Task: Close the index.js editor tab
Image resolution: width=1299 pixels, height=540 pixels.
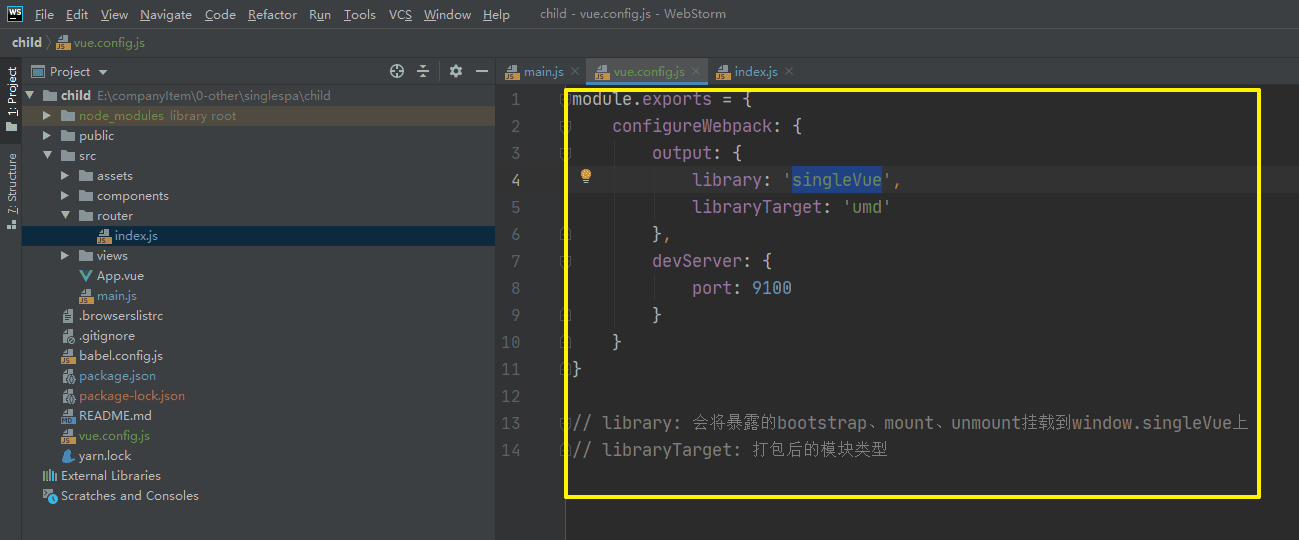Action: point(788,72)
